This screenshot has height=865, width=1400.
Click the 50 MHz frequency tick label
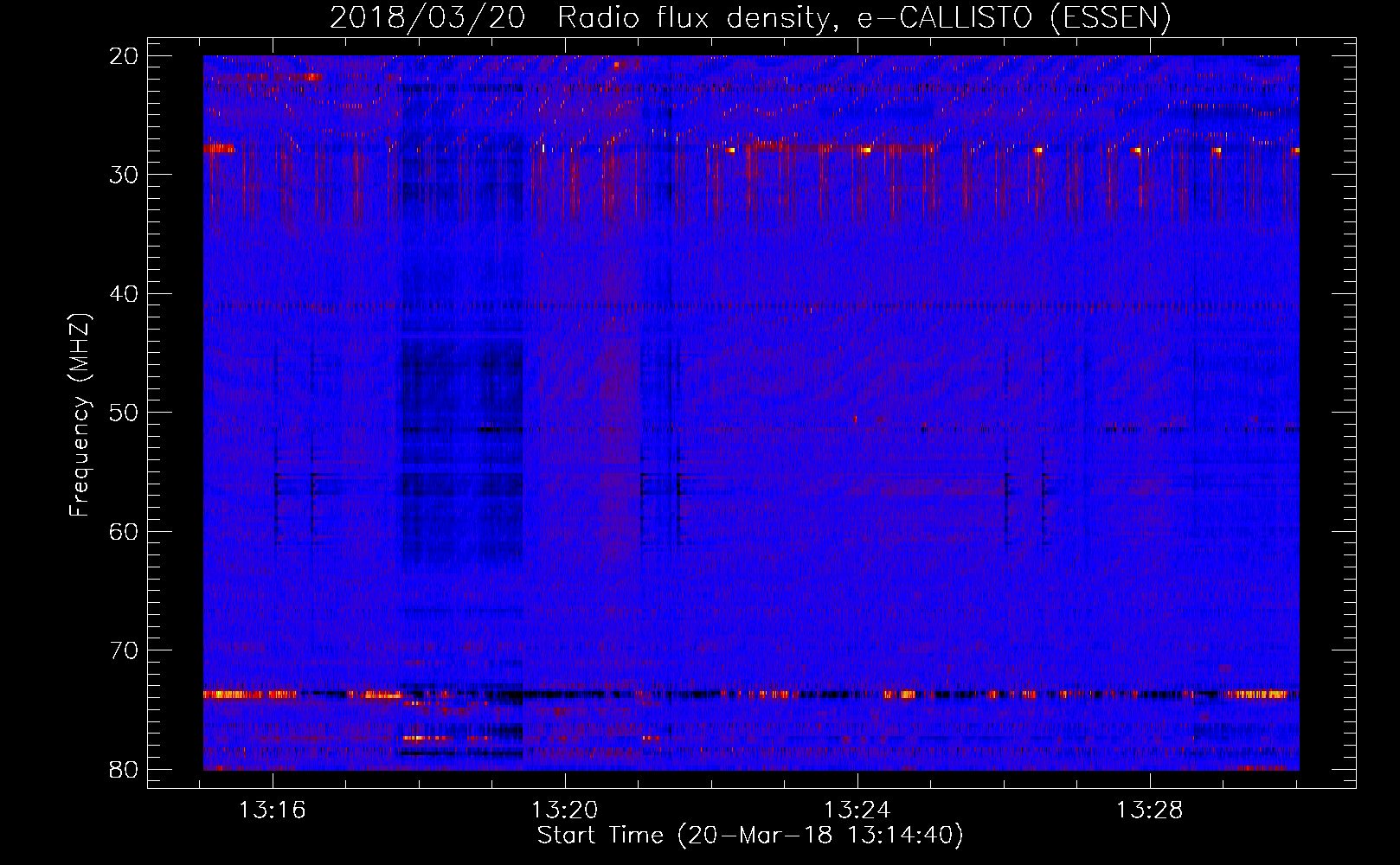pyautogui.click(x=124, y=413)
